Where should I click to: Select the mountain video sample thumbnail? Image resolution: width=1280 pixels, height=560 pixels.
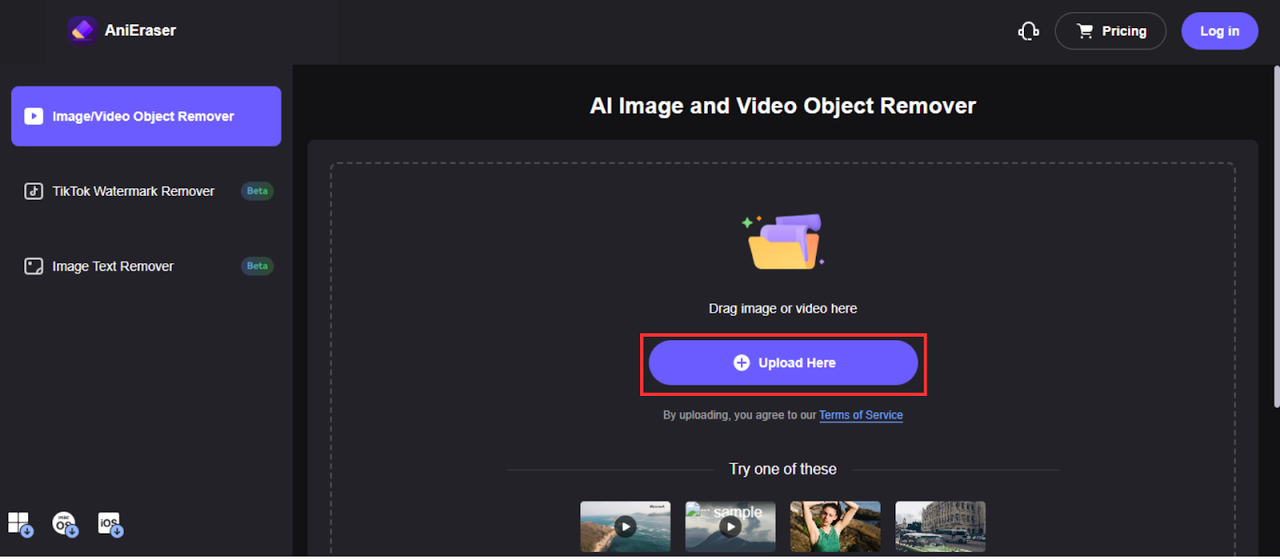click(x=730, y=526)
